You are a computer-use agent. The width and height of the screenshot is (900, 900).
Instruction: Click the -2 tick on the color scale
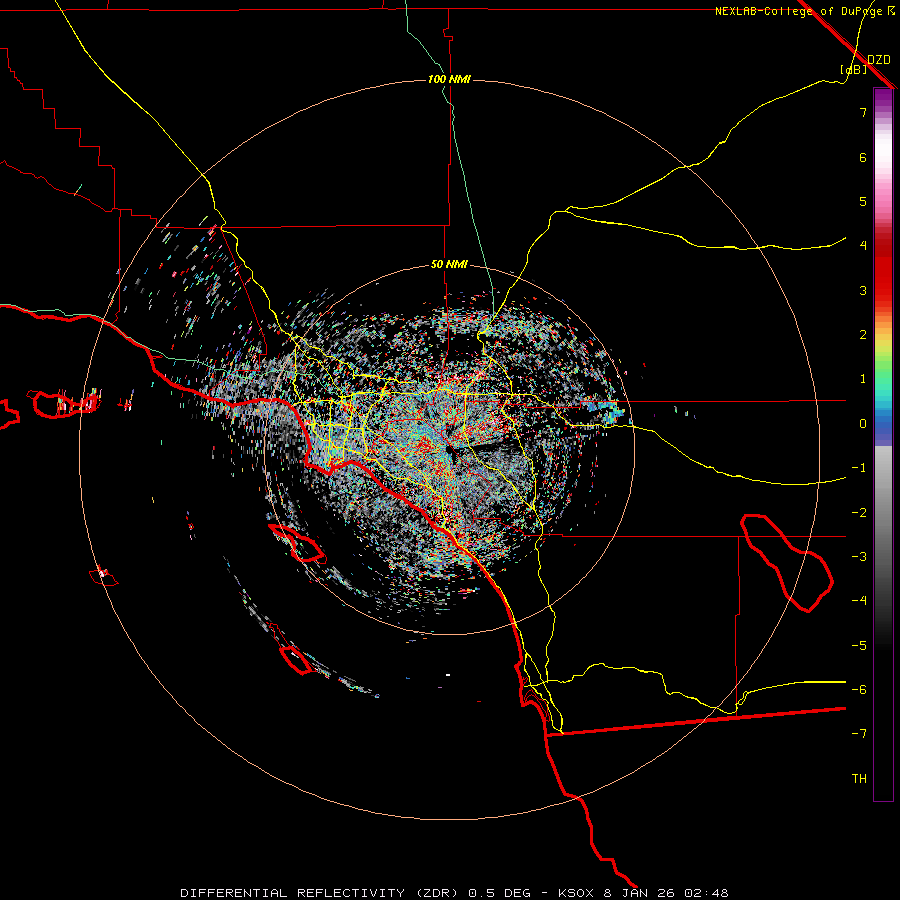tap(859, 513)
